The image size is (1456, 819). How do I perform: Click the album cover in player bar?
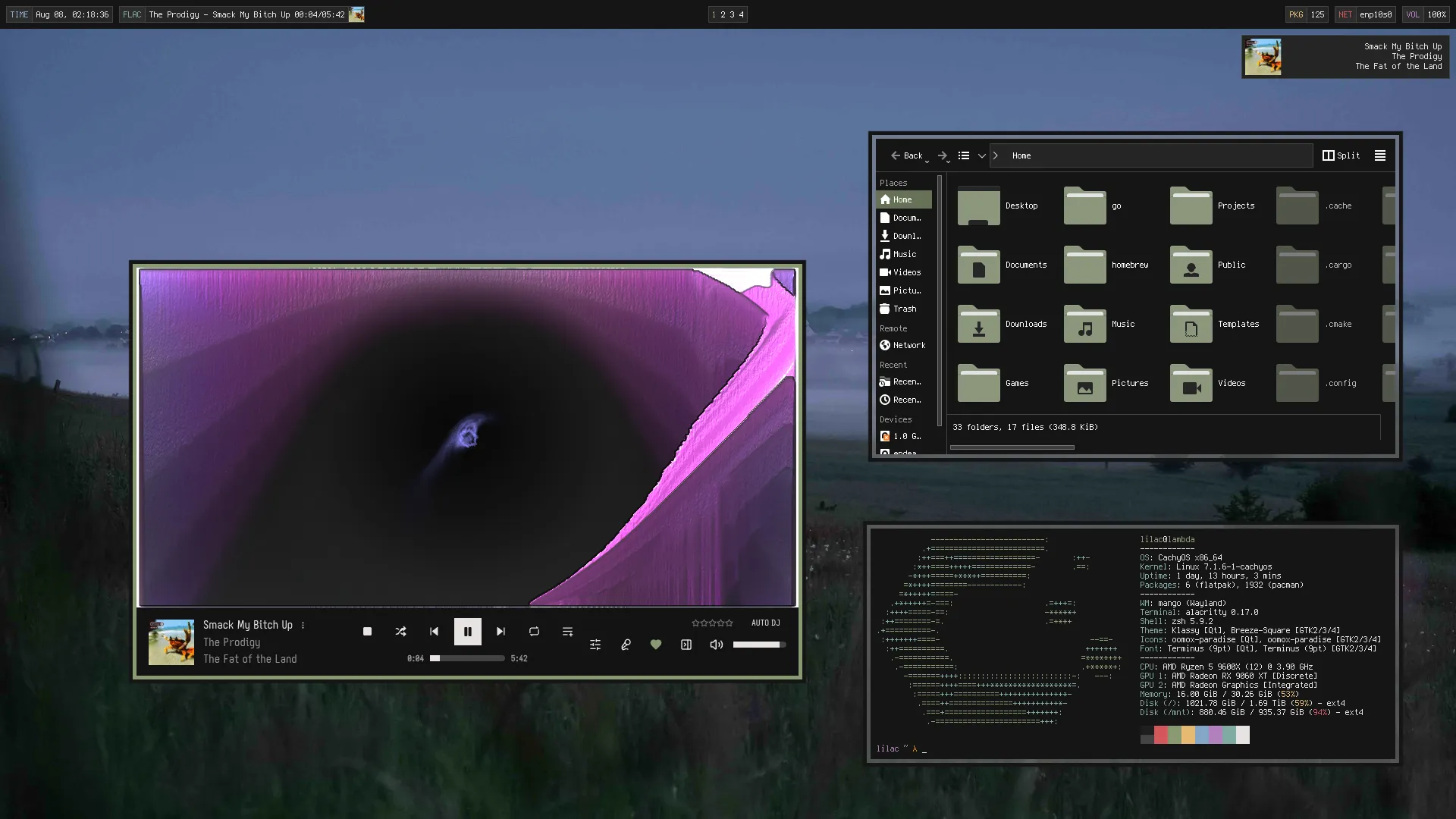click(171, 642)
